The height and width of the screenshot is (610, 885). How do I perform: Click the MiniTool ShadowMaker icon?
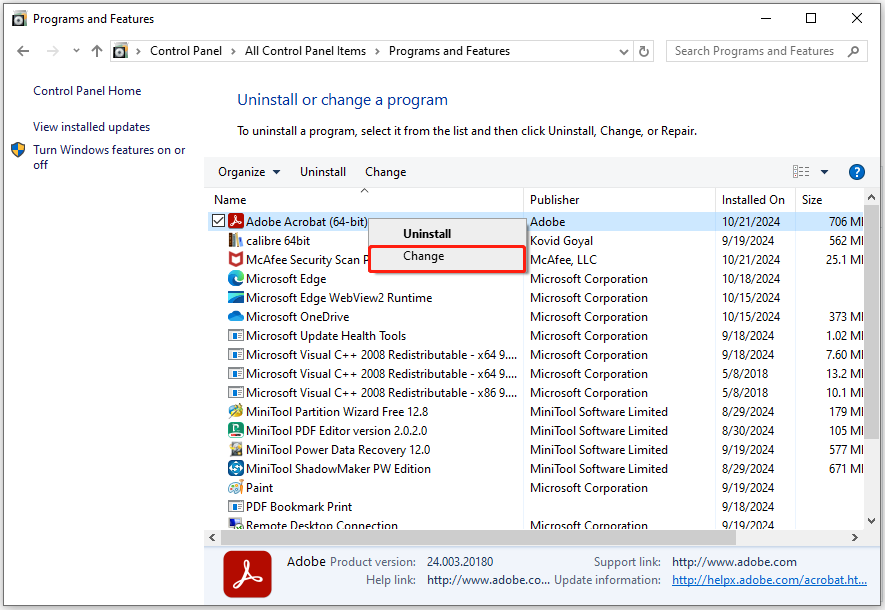[x=236, y=468]
